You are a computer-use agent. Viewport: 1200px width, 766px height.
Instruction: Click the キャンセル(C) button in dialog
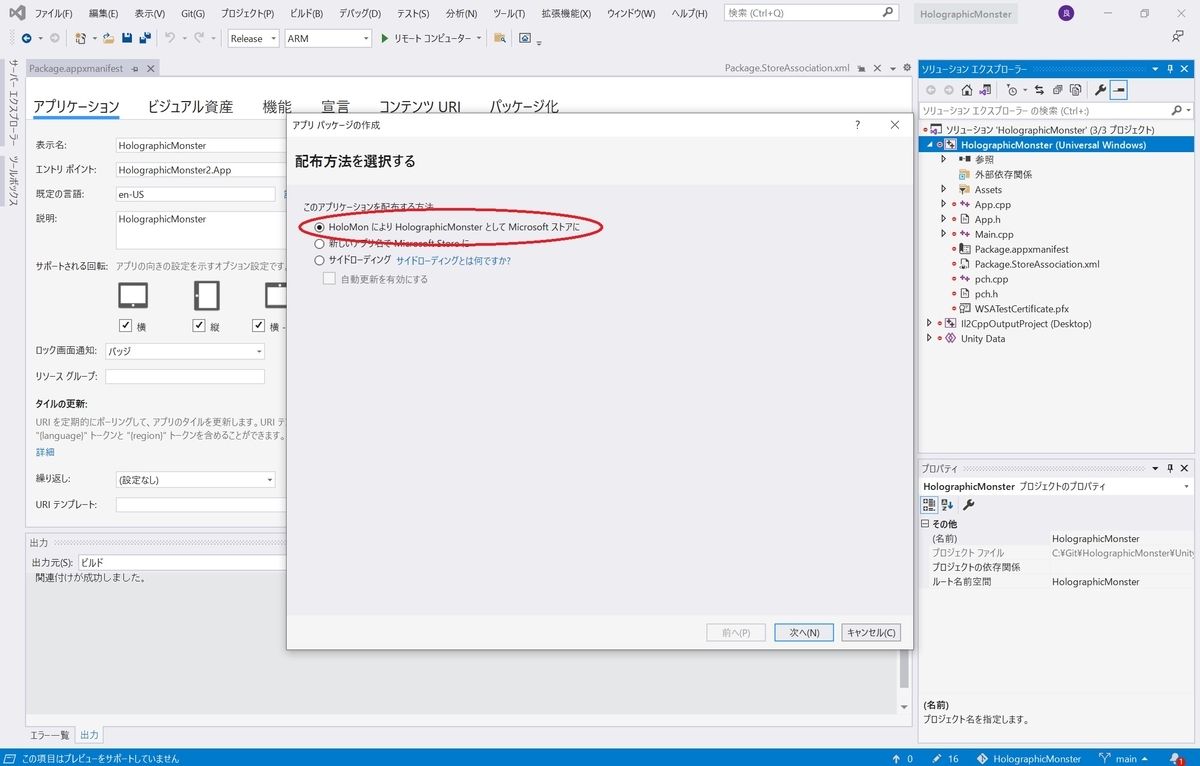872,632
